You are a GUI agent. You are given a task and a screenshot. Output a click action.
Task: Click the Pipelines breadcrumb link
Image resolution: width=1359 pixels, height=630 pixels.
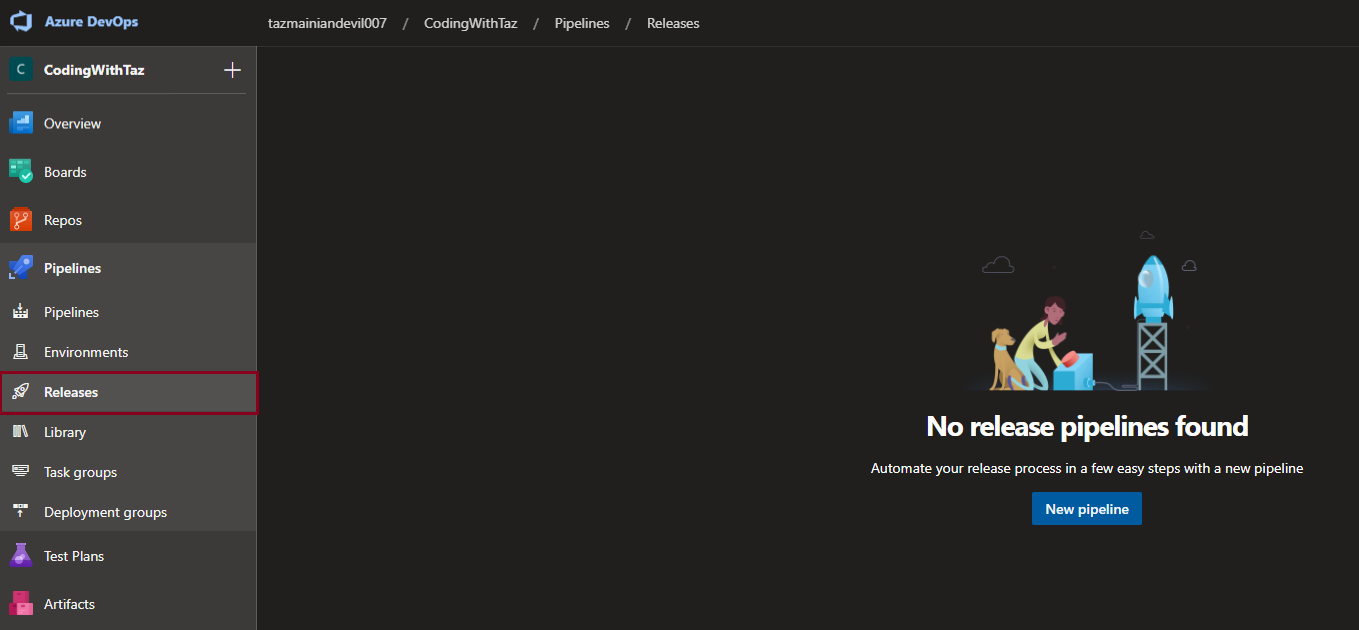click(582, 23)
